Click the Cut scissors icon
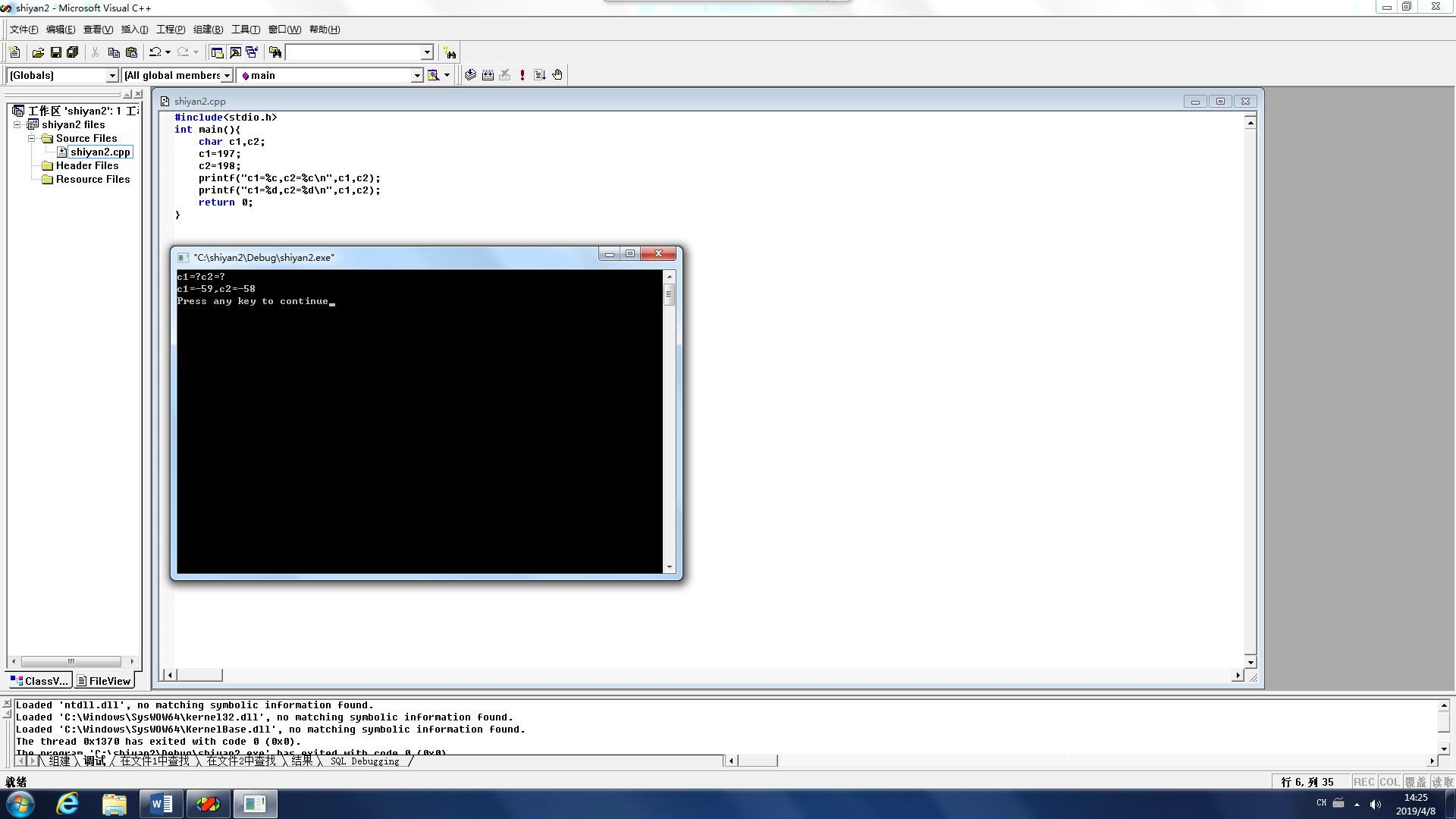Screen dimensions: 1456x819 (x=95, y=52)
